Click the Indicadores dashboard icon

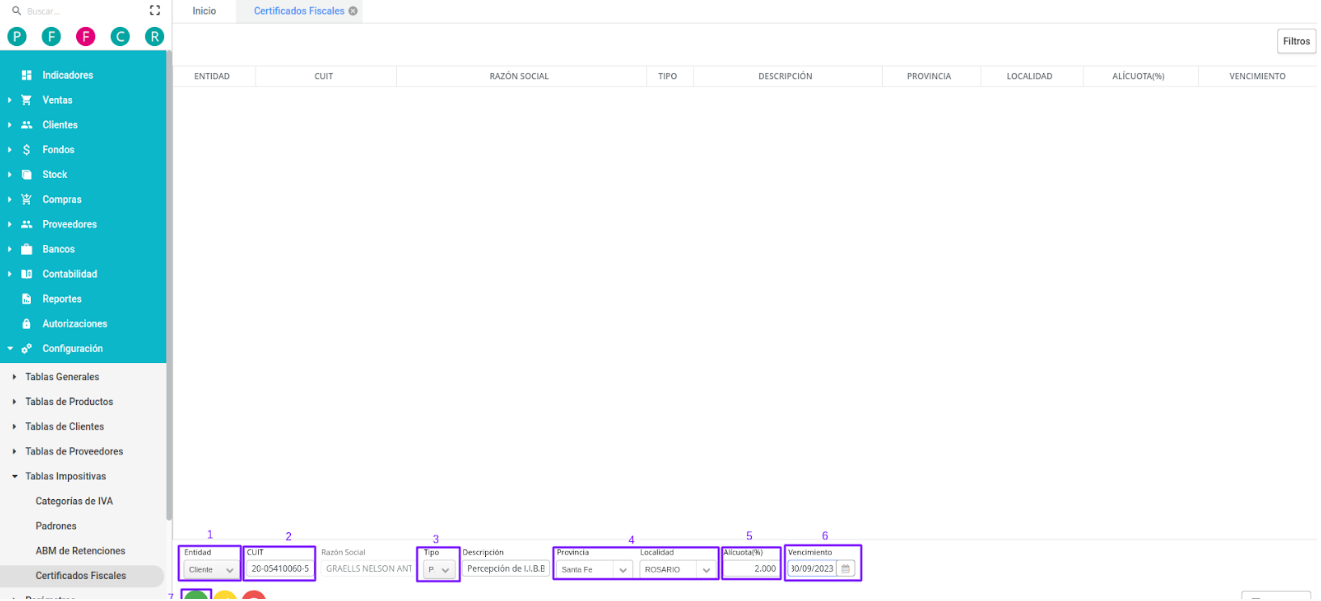[x=27, y=75]
